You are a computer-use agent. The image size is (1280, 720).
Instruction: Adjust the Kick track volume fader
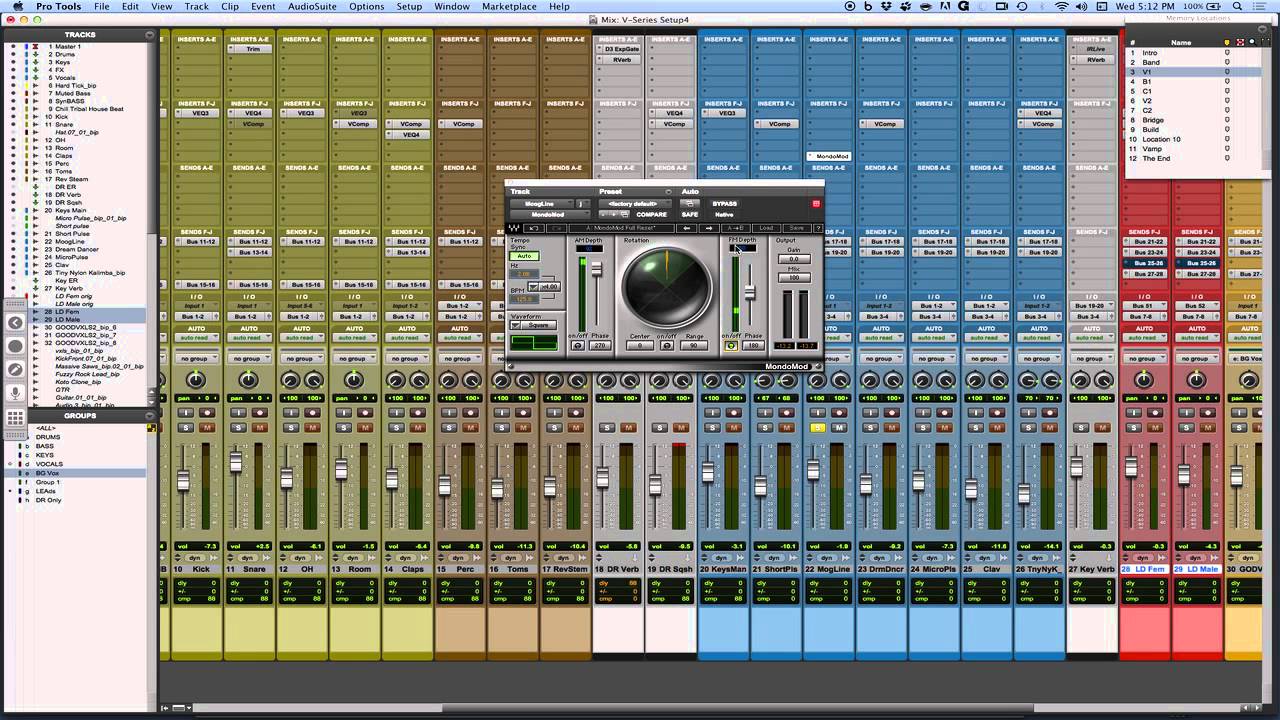tap(183, 481)
